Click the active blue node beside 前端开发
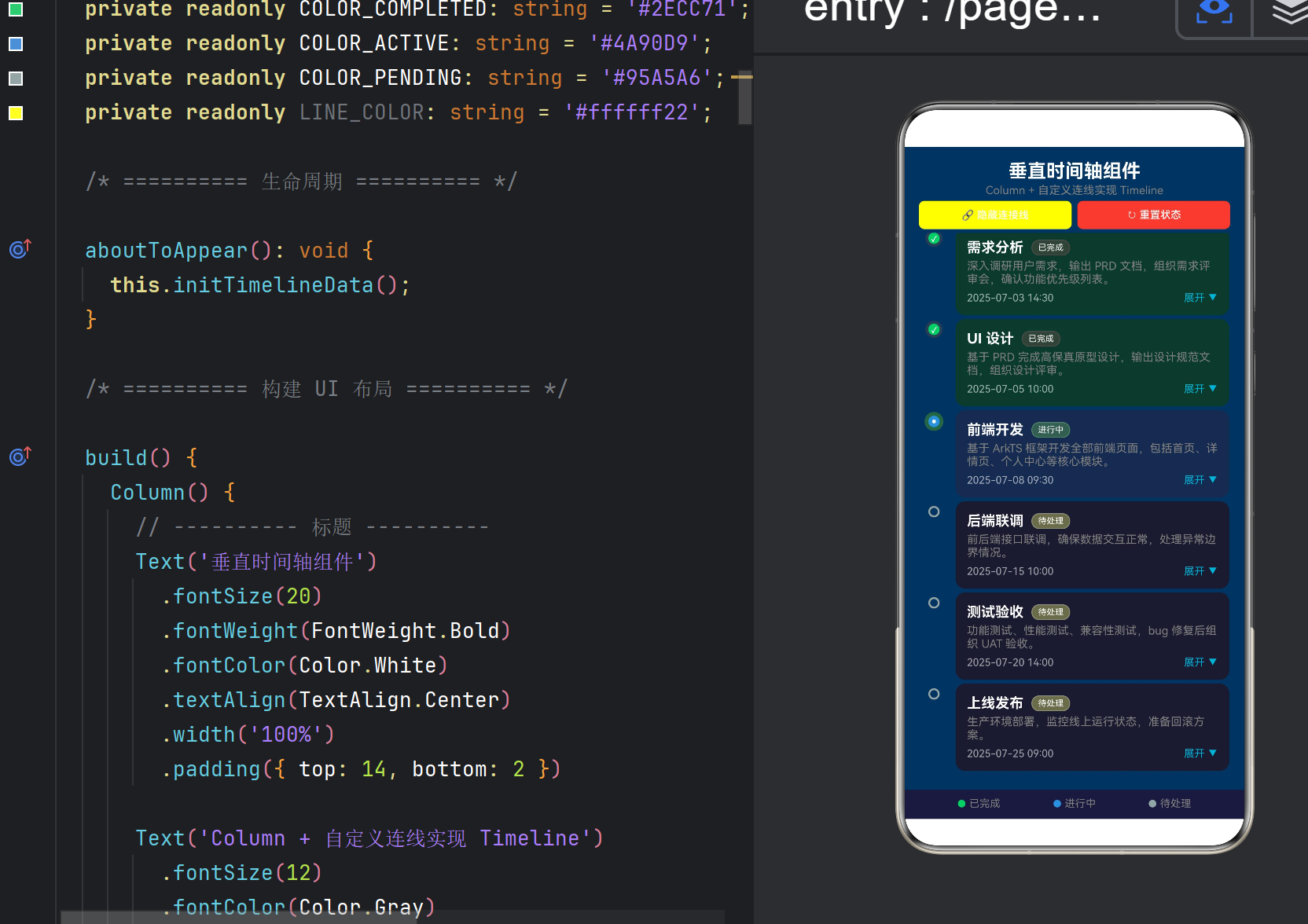Screen dimensions: 1308x924 click(x=934, y=422)
